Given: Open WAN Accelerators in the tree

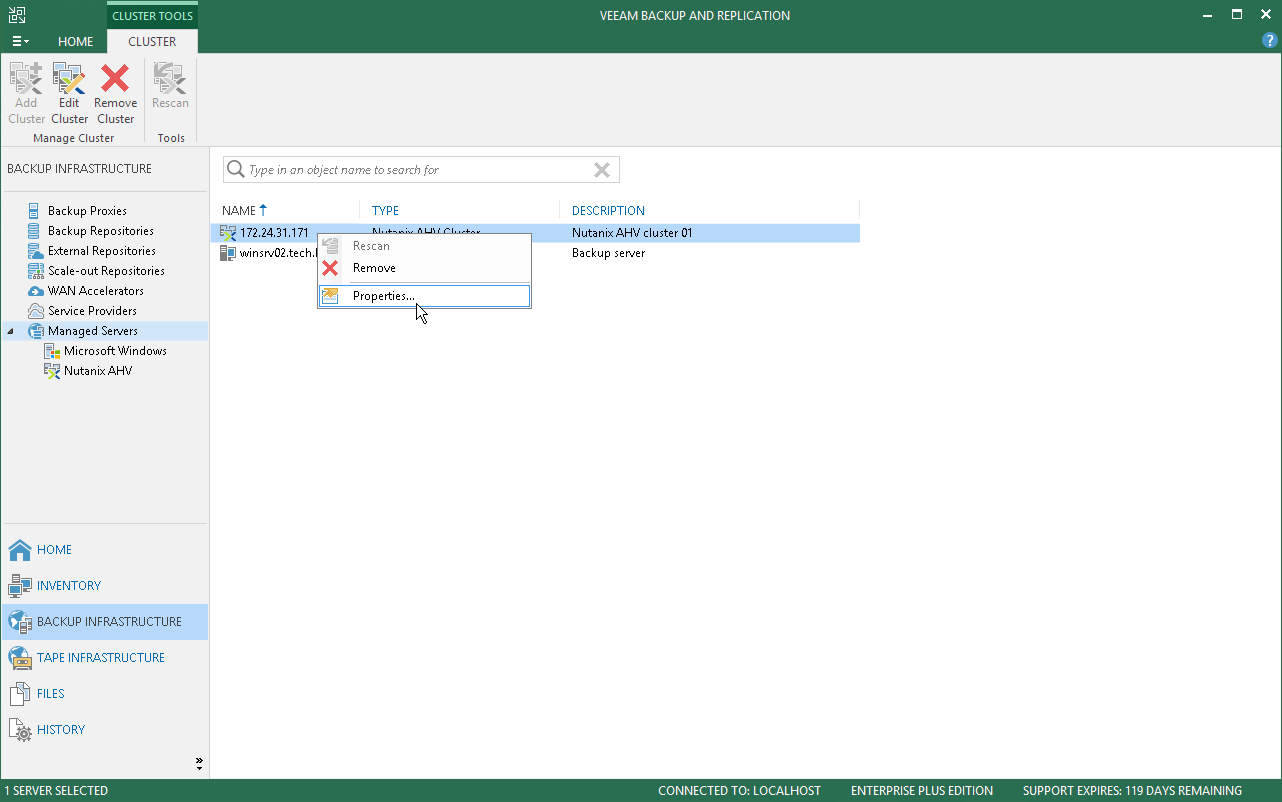Looking at the screenshot, I should pyautogui.click(x=96, y=291).
